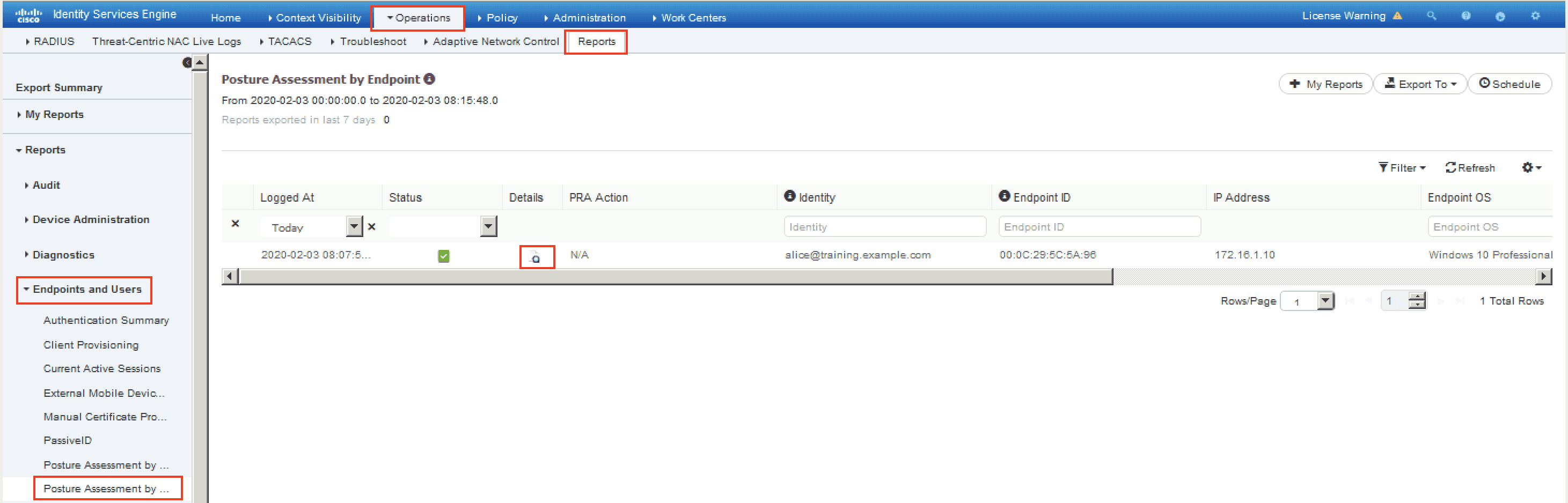Open Export Summary in sidebar
The image size is (1568, 503).
click(59, 87)
